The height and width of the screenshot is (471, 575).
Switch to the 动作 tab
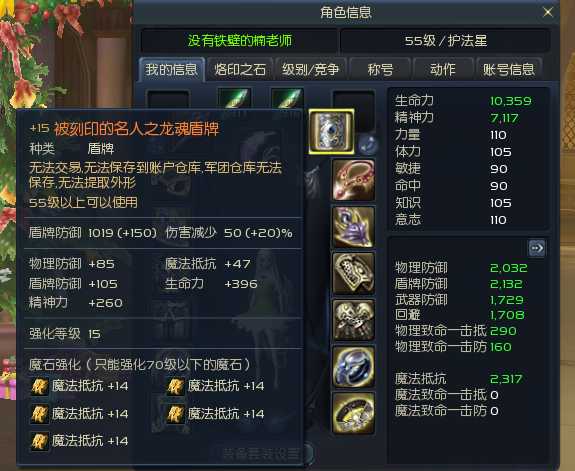click(x=443, y=69)
